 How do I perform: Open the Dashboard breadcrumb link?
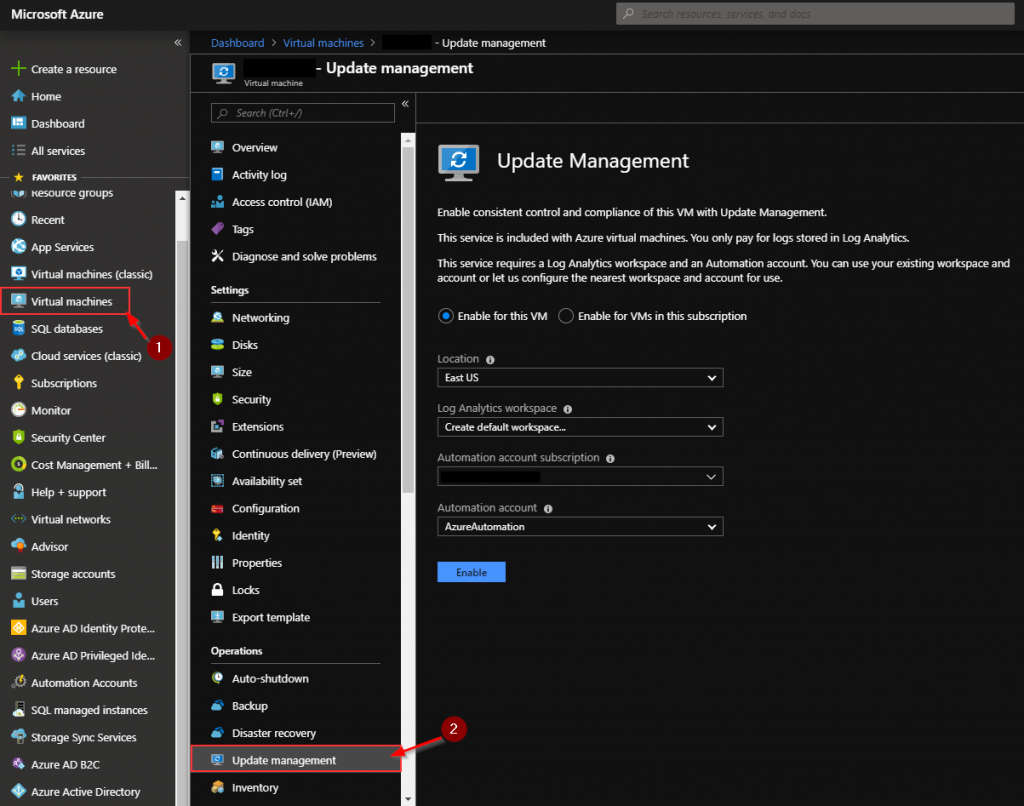coord(237,42)
